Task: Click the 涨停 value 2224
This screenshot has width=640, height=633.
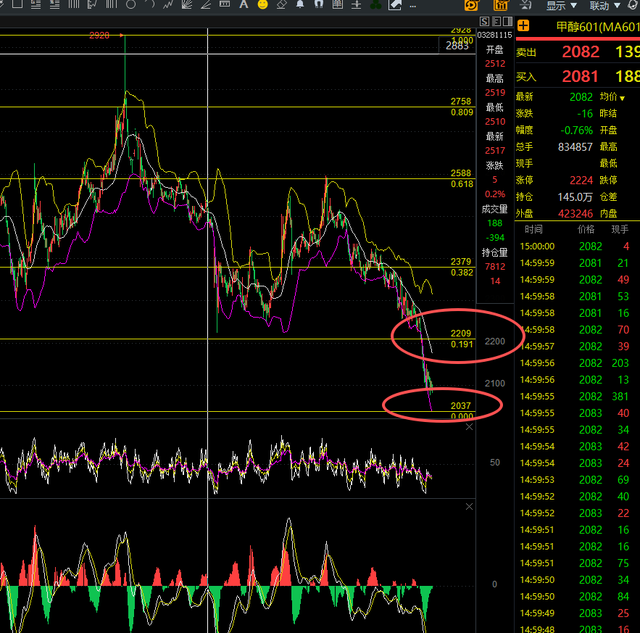Action: (x=581, y=180)
